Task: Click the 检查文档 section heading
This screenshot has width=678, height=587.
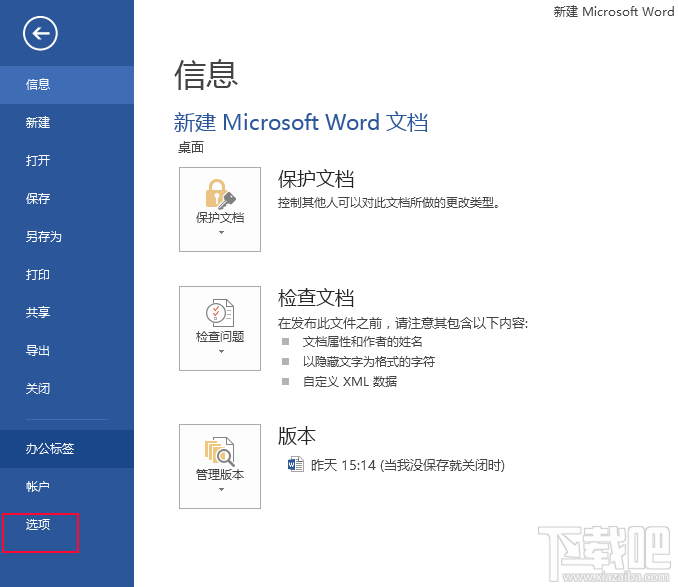Action: coord(316,298)
